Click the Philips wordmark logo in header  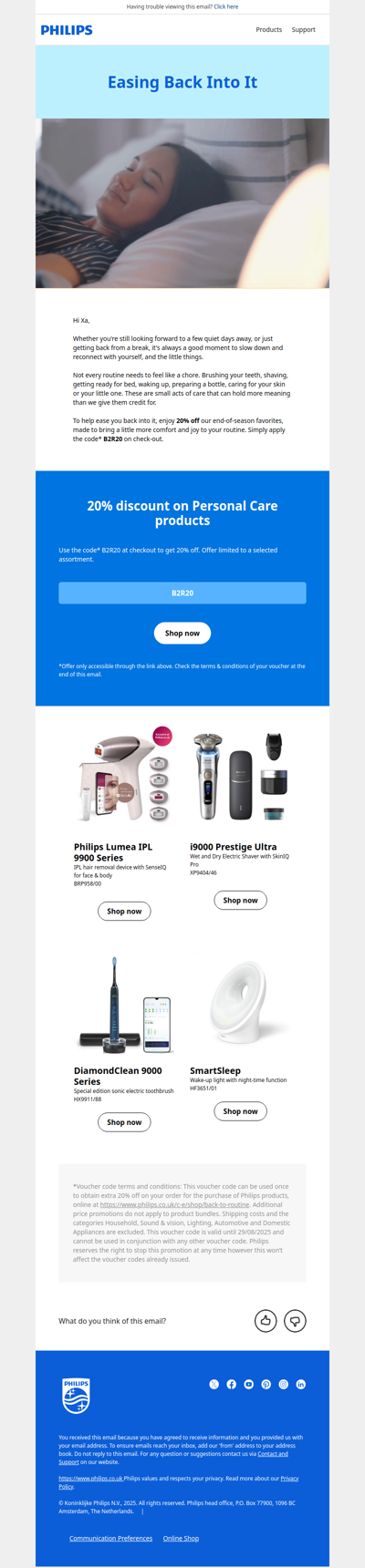[67, 30]
